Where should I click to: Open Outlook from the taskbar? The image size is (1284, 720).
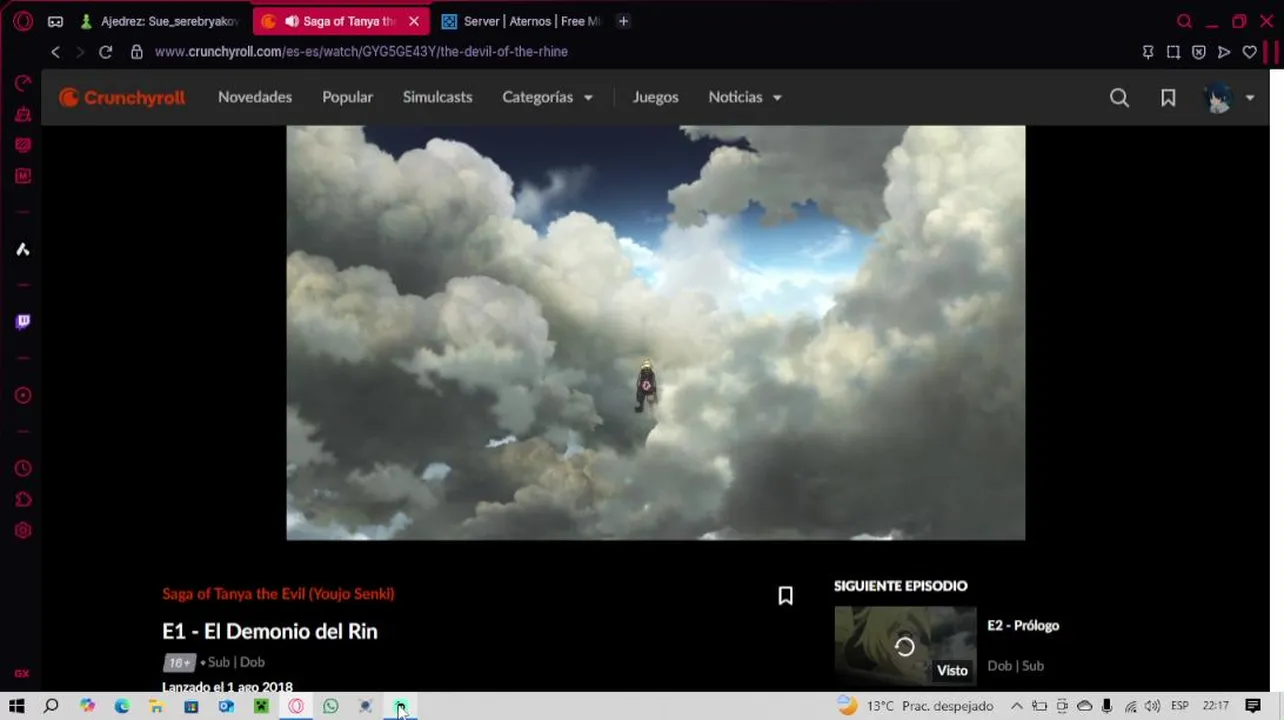226,706
